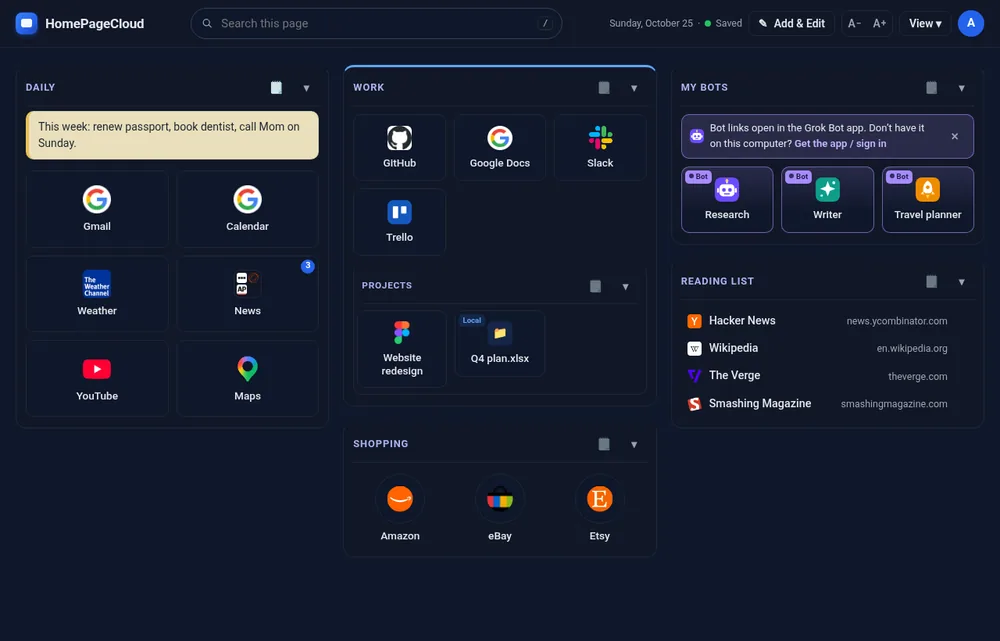
Task: Open the Calendar tile
Action: tap(247, 209)
